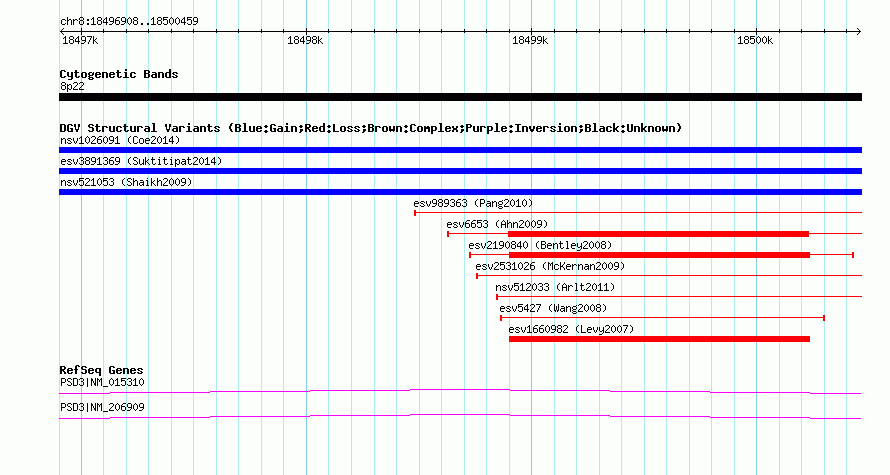
Task: Click the esv1660982 (Levy2007) label
Action: click(571, 329)
